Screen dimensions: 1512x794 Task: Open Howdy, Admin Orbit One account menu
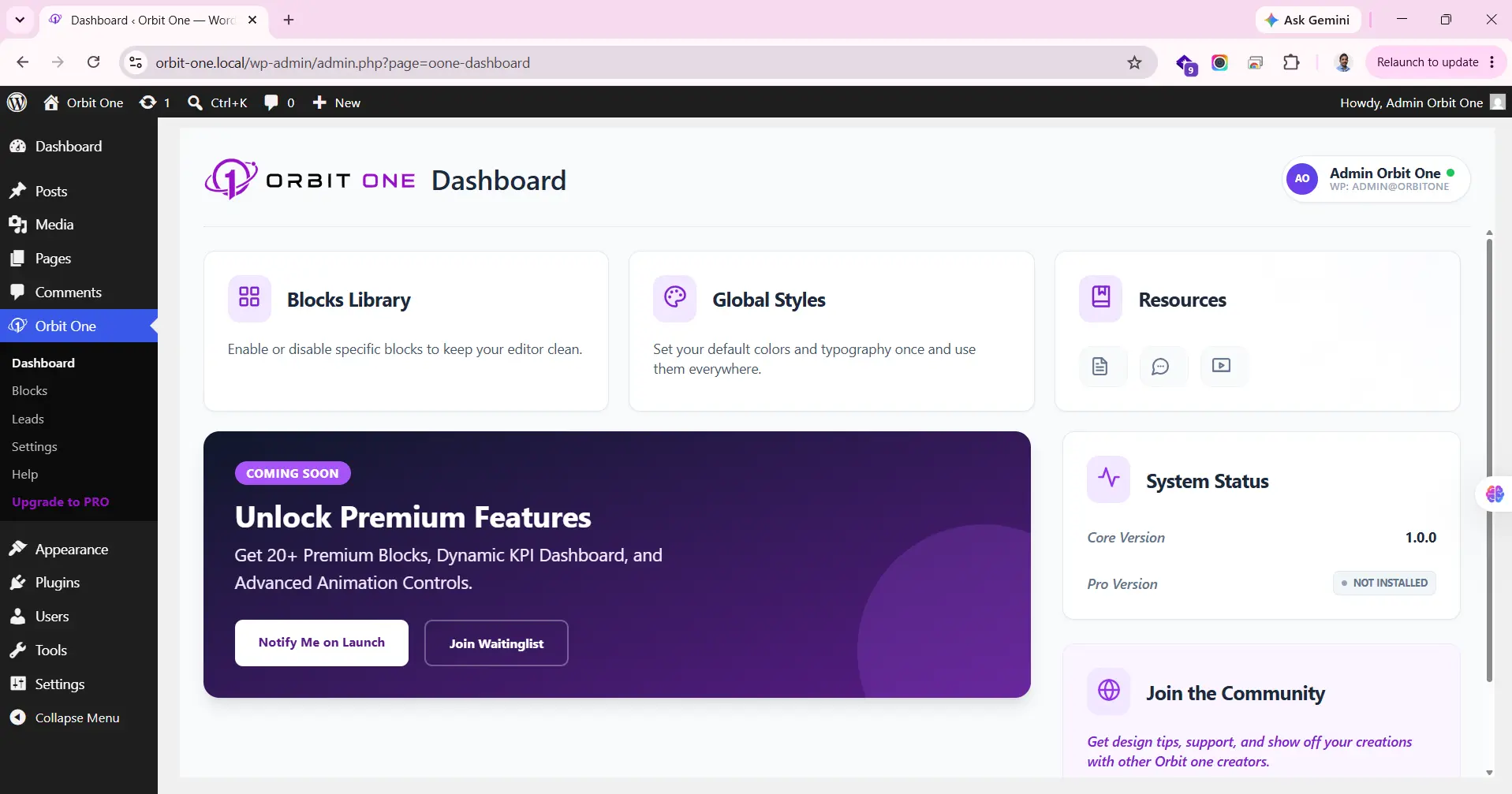(1422, 103)
